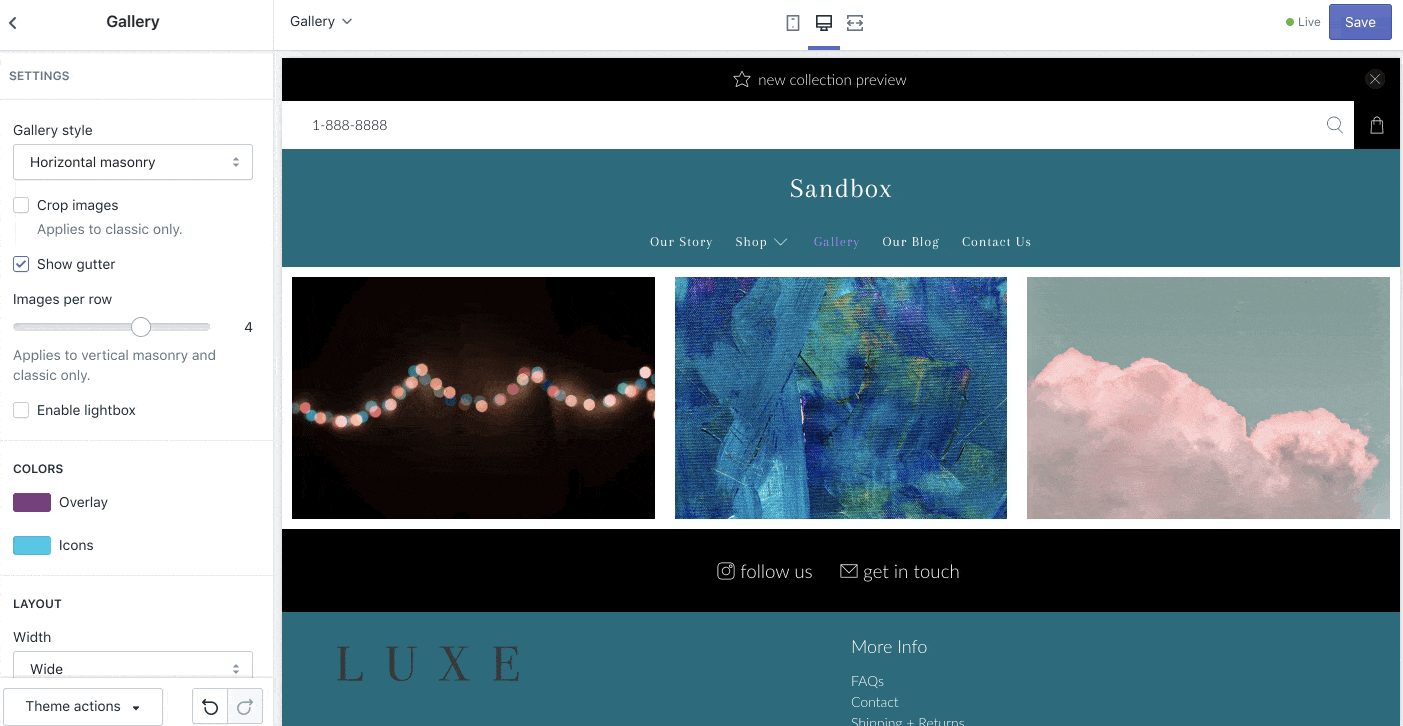Open the Theme actions menu

[83, 706]
